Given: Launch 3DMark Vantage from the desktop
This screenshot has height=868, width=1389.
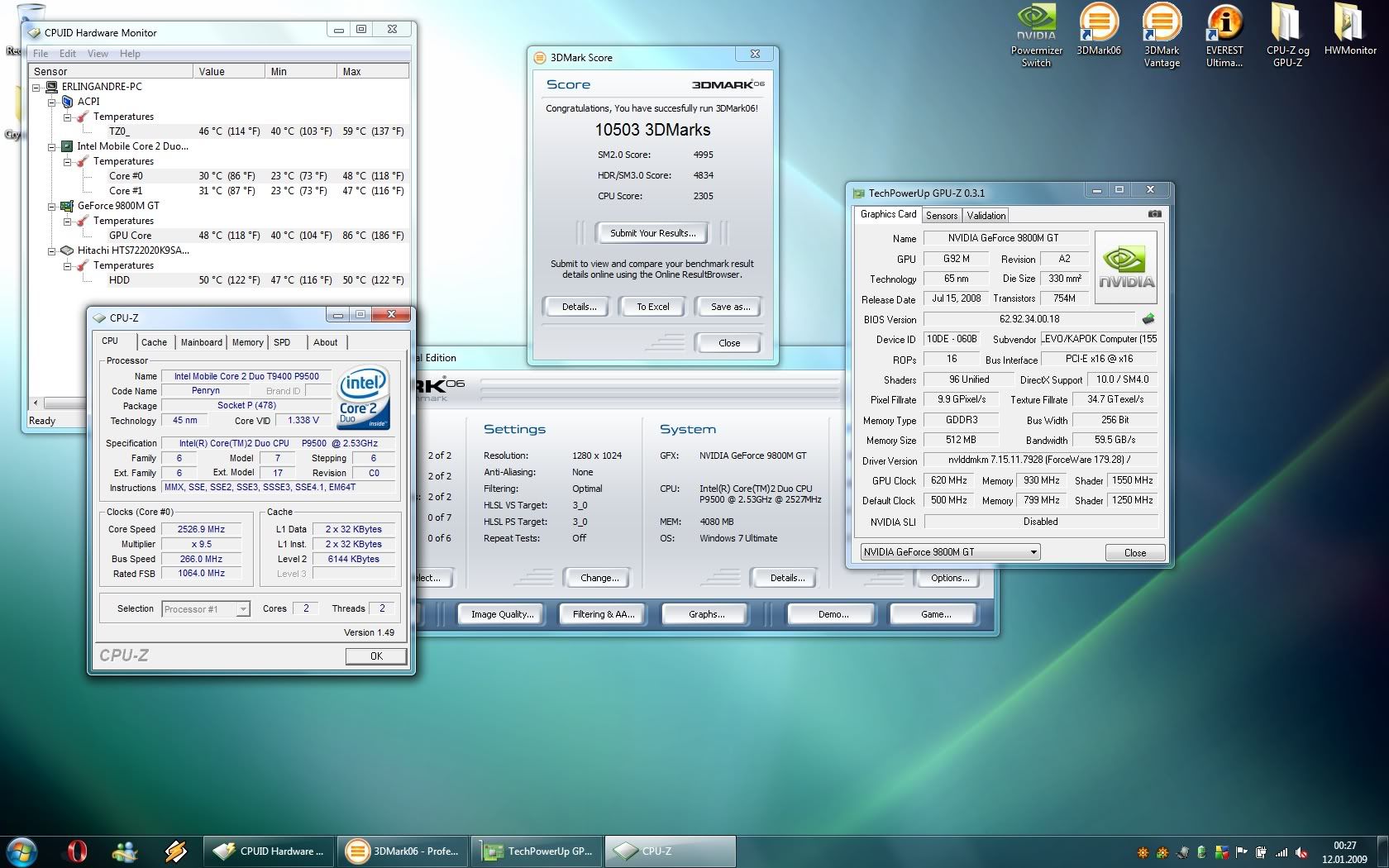Looking at the screenshot, I should (1162, 36).
